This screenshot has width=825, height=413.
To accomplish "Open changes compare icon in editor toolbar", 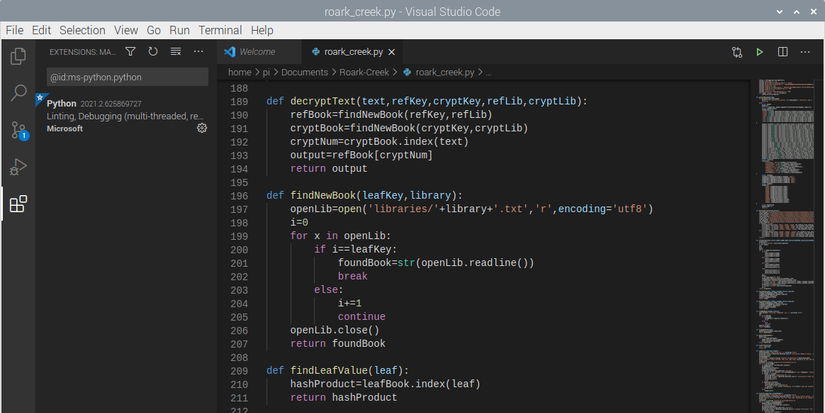I will click(737, 52).
